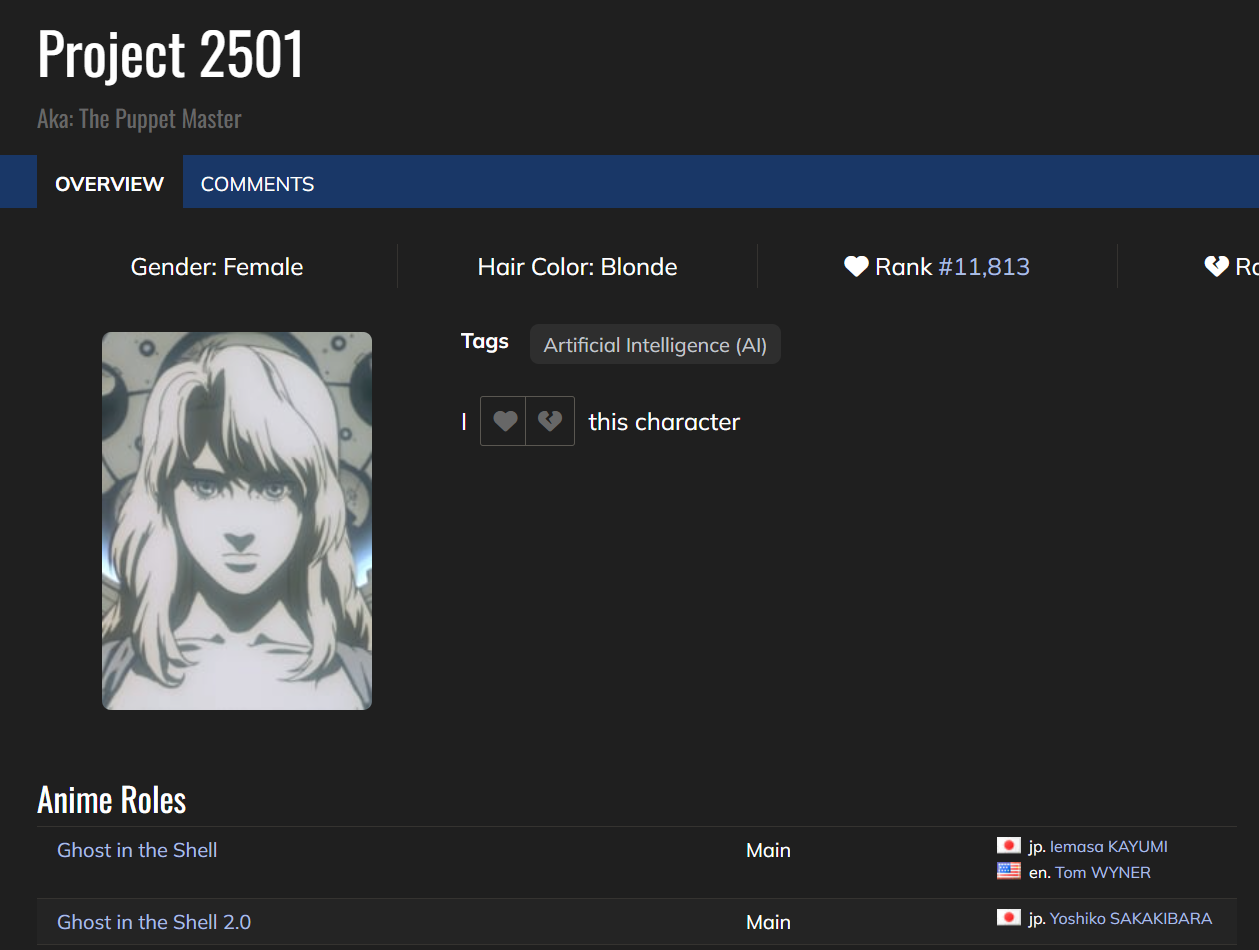1259x950 pixels.
Task: Click the Project 2501 page title
Action: tap(171, 54)
